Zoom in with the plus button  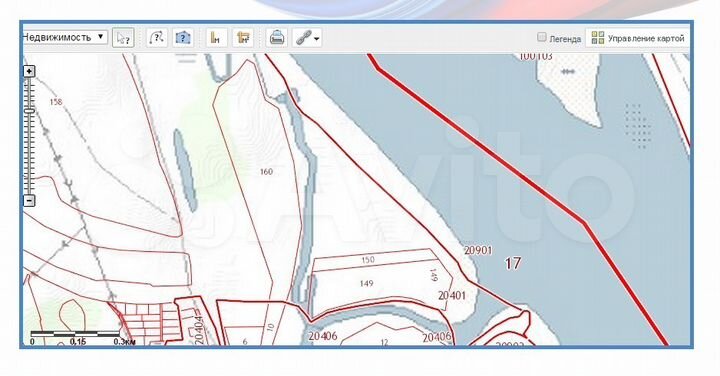pyautogui.click(x=29, y=71)
